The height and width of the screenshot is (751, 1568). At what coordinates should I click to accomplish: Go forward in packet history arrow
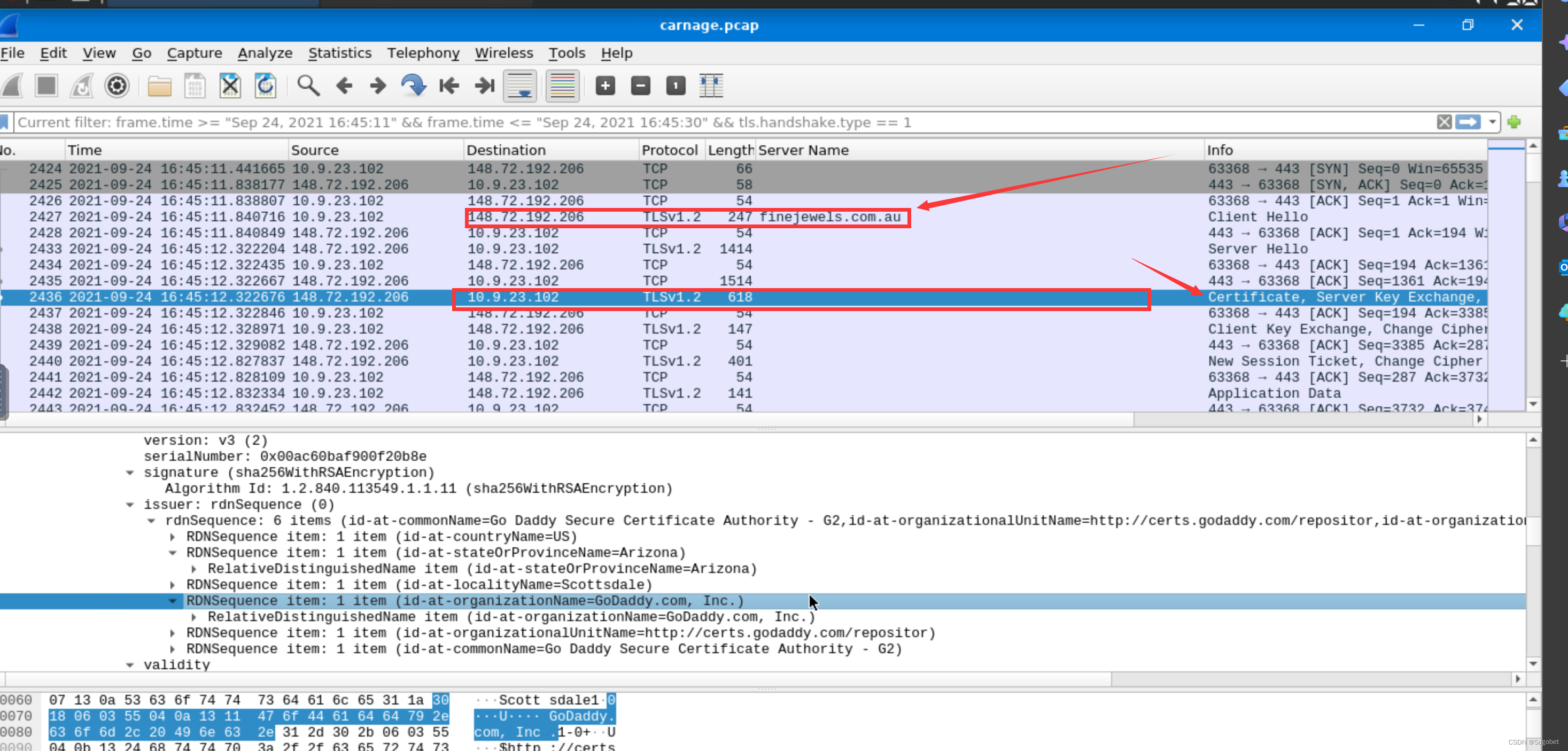[378, 86]
